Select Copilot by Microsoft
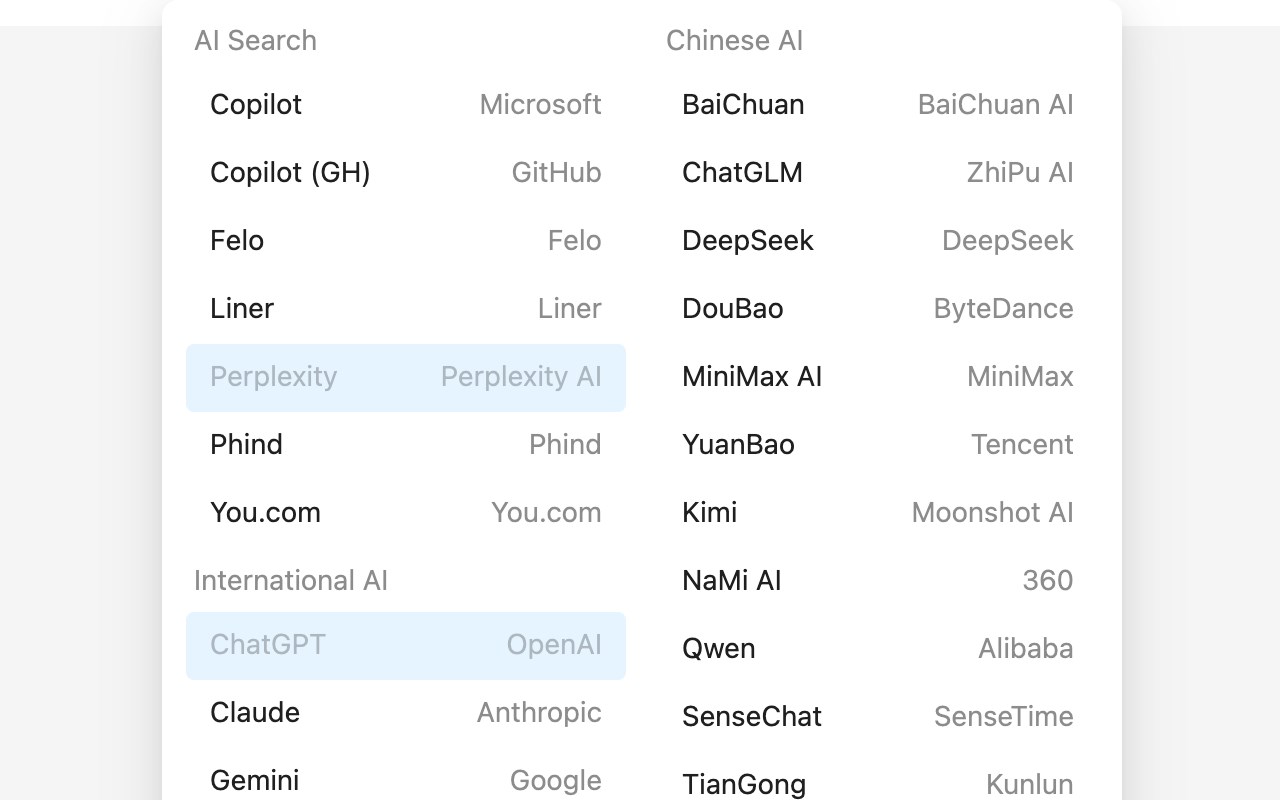Screen dimensions: 1280x800 click(406, 105)
